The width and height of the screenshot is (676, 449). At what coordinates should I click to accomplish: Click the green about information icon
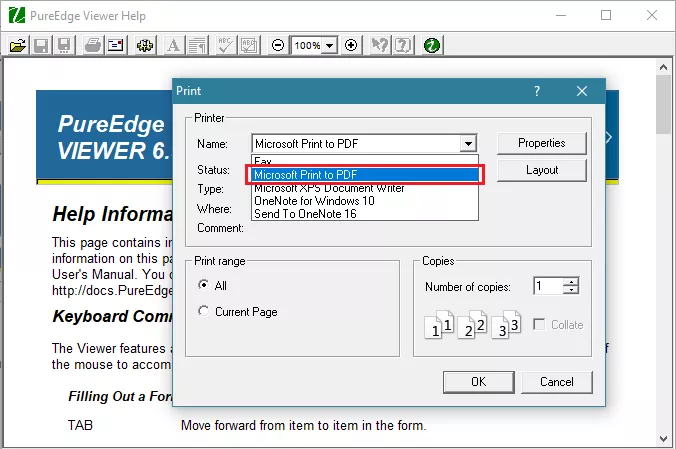(432, 45)
